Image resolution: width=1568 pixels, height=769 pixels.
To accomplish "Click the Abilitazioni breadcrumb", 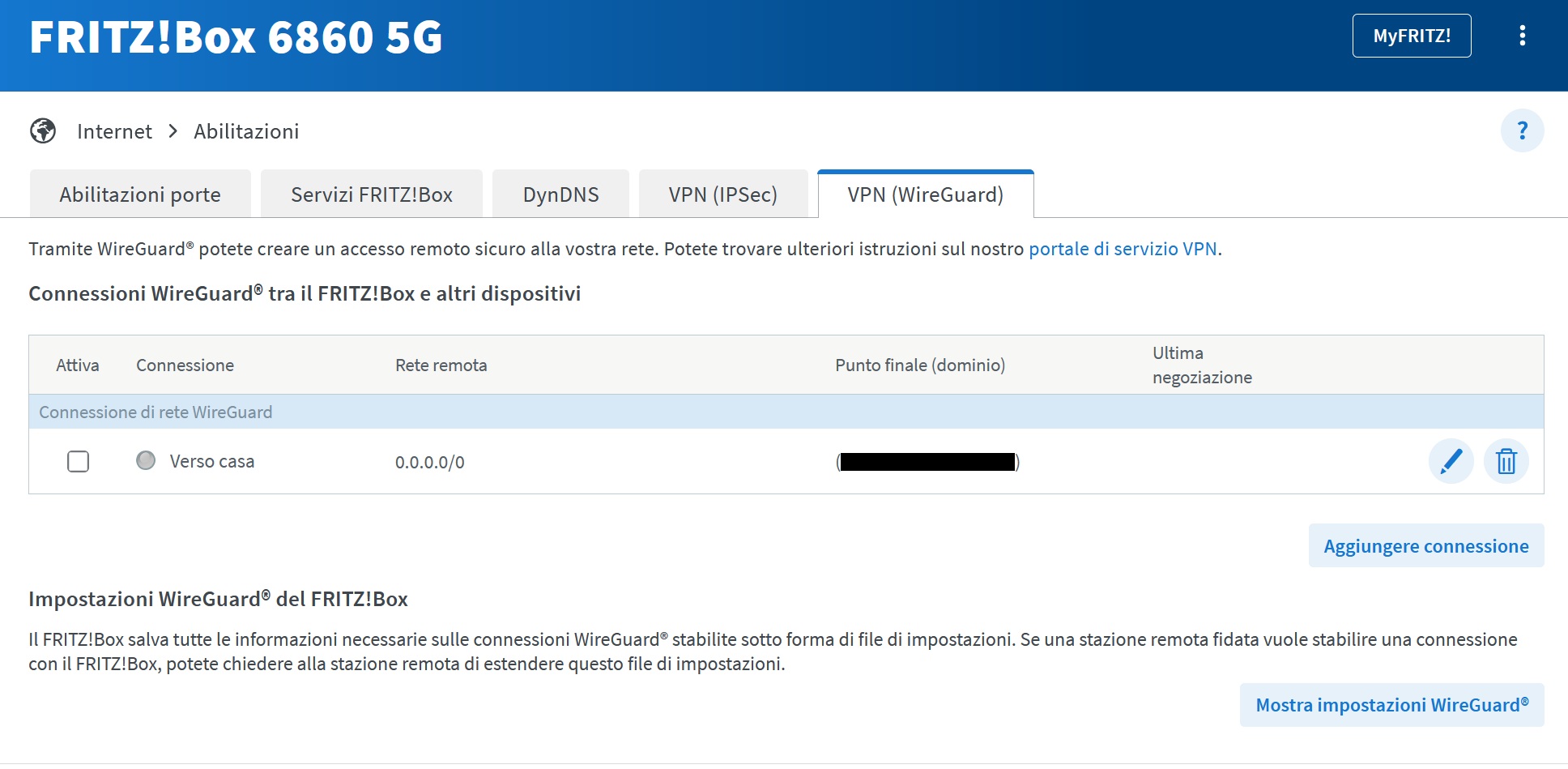I will point(246,131).
